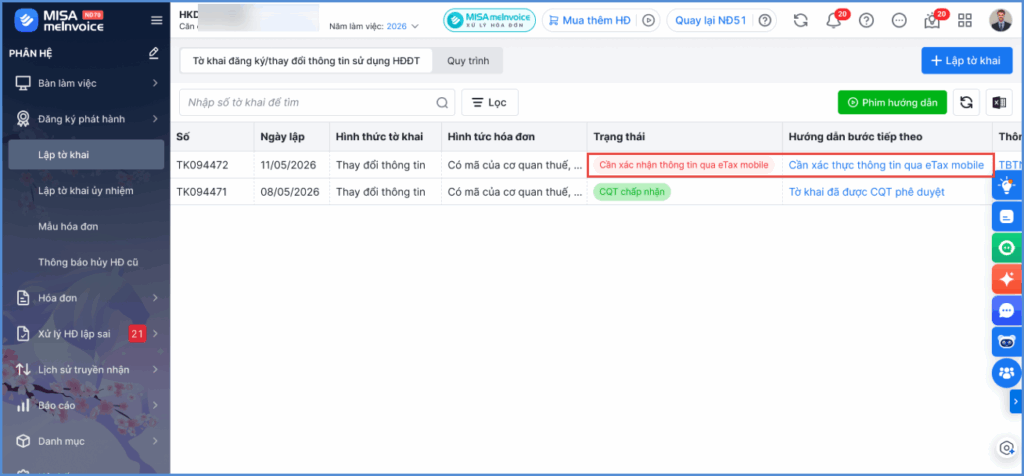The image size is (1024, 476).
Task: Click Cần xác nhận thông tin qua eTax mobile status
Action: coord(684,165)
